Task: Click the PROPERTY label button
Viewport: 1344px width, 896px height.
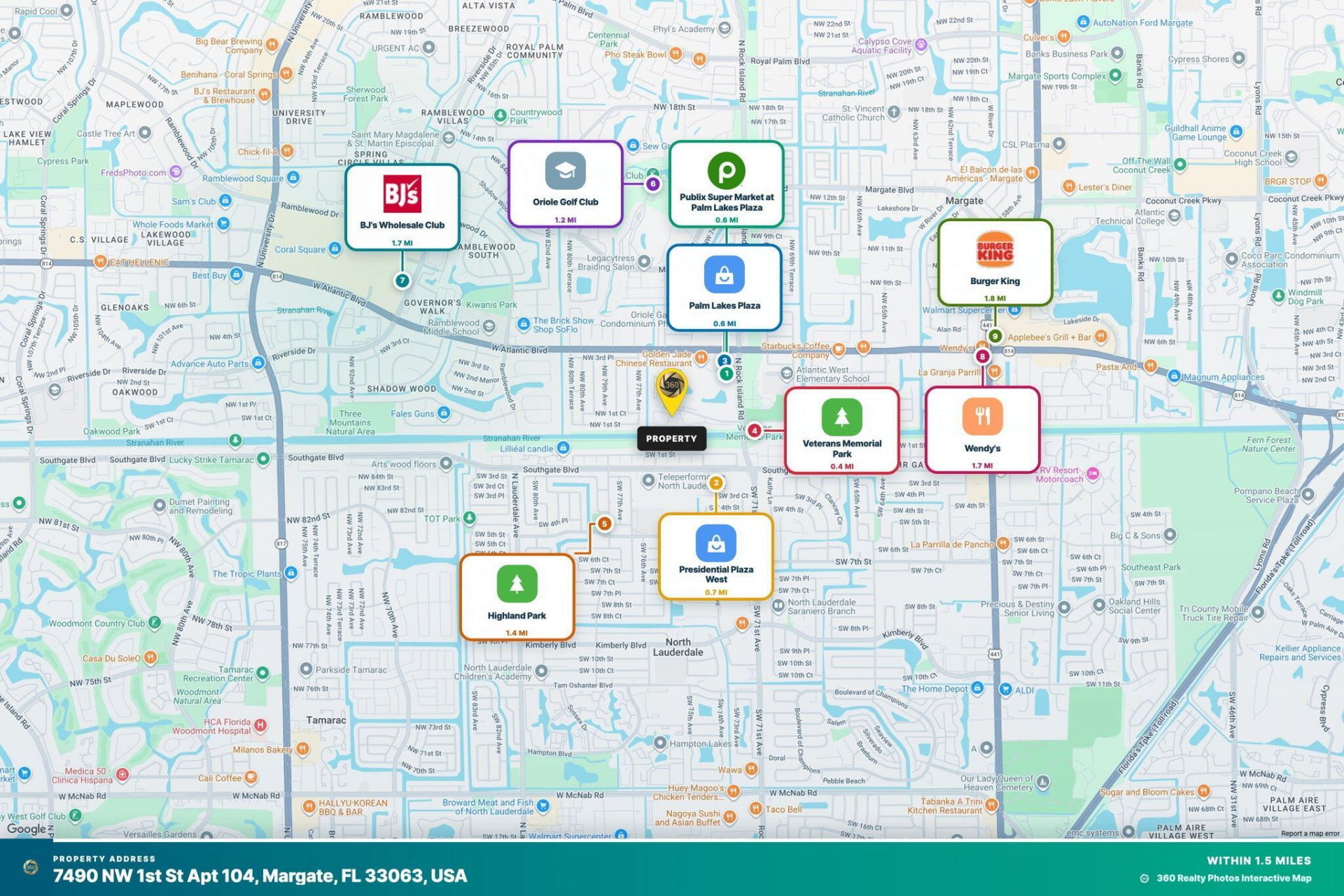Action: 671,439
